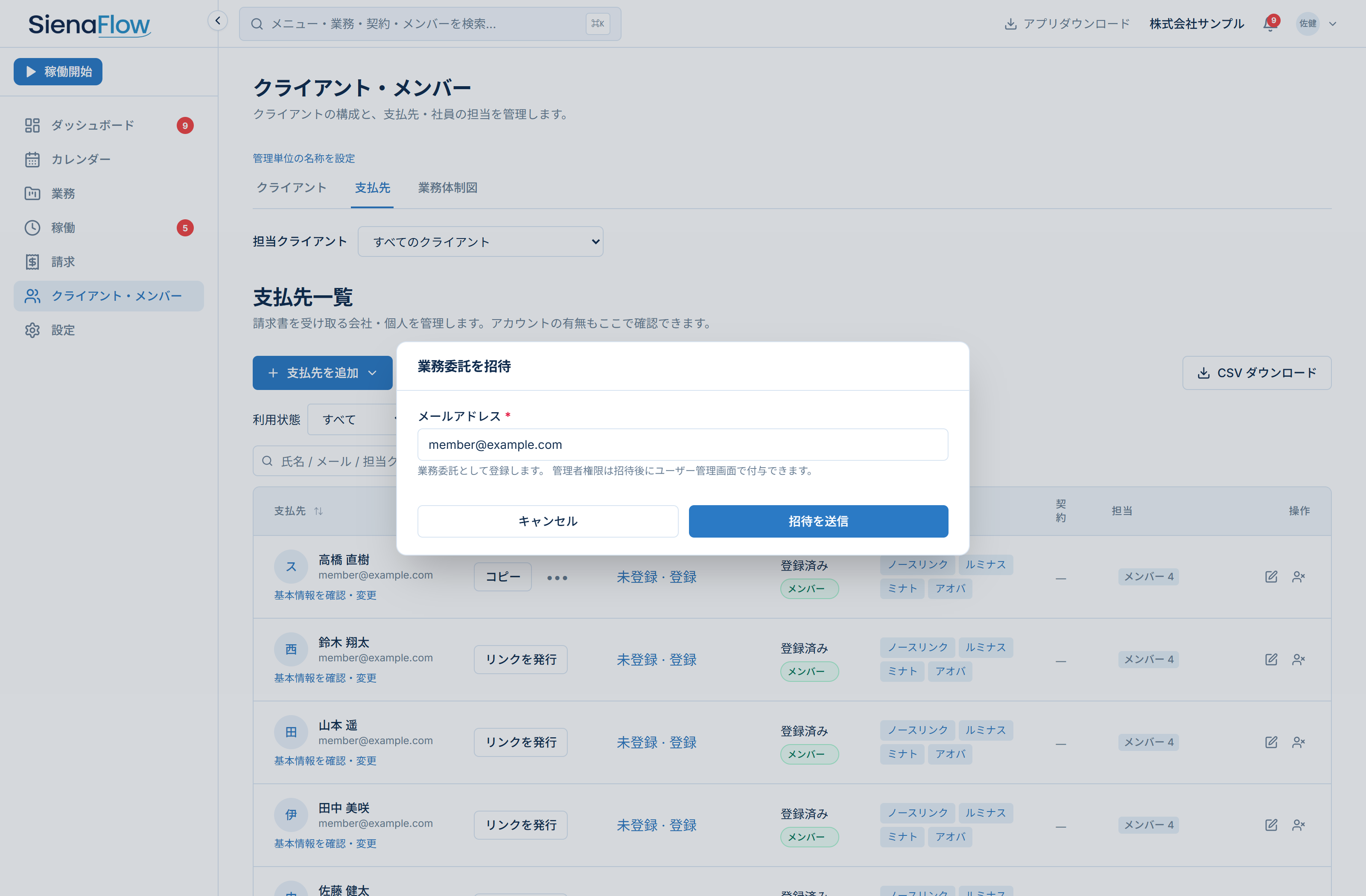Click edit icon for 田中 美咲
This screenshot has width=1366, height=896.
[1271, 825]
